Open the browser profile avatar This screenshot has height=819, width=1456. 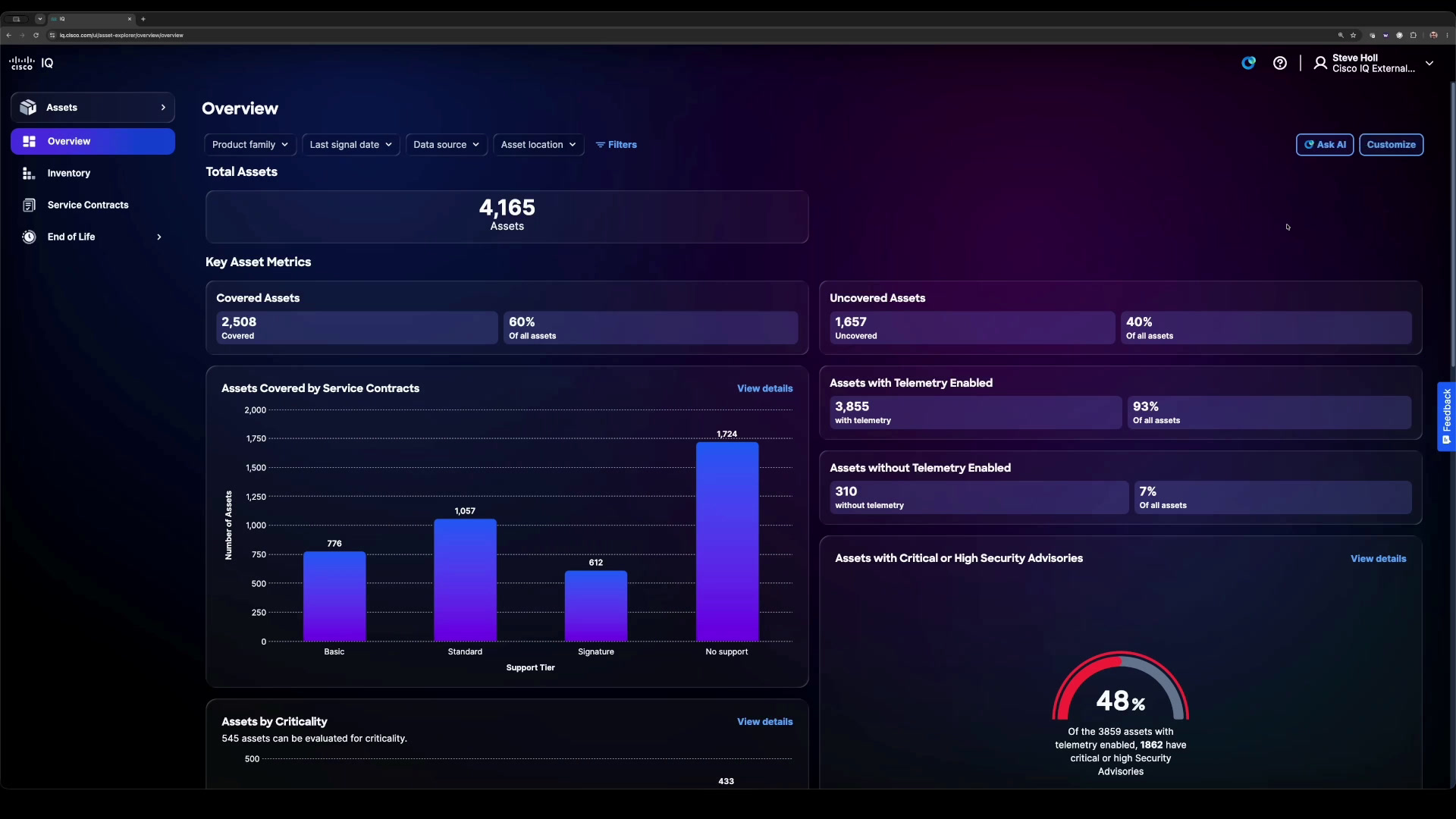click(1433, 35)
